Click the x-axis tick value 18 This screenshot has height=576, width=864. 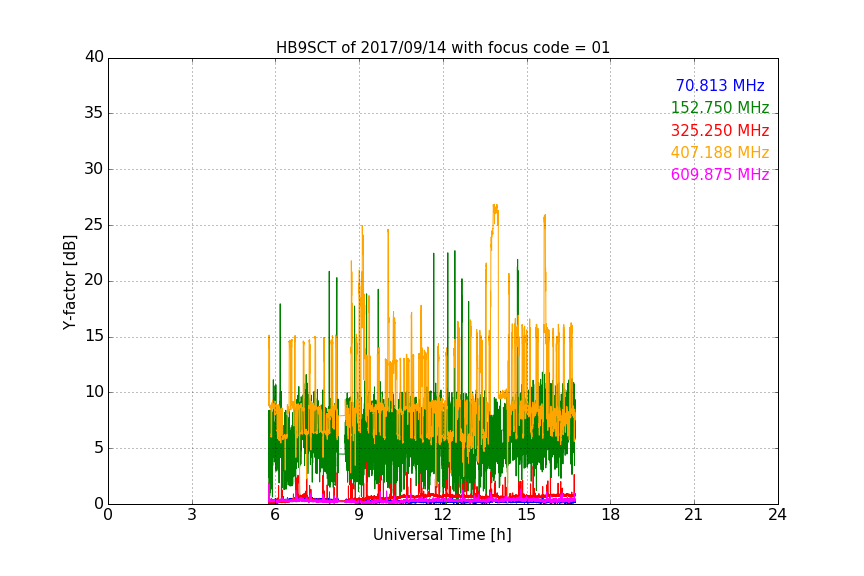tap(610, 515)
